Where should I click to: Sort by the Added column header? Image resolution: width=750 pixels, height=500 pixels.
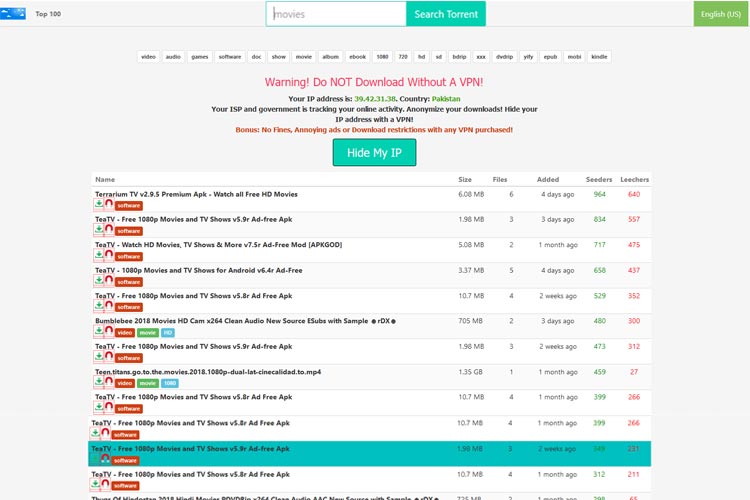pos(548,179)
